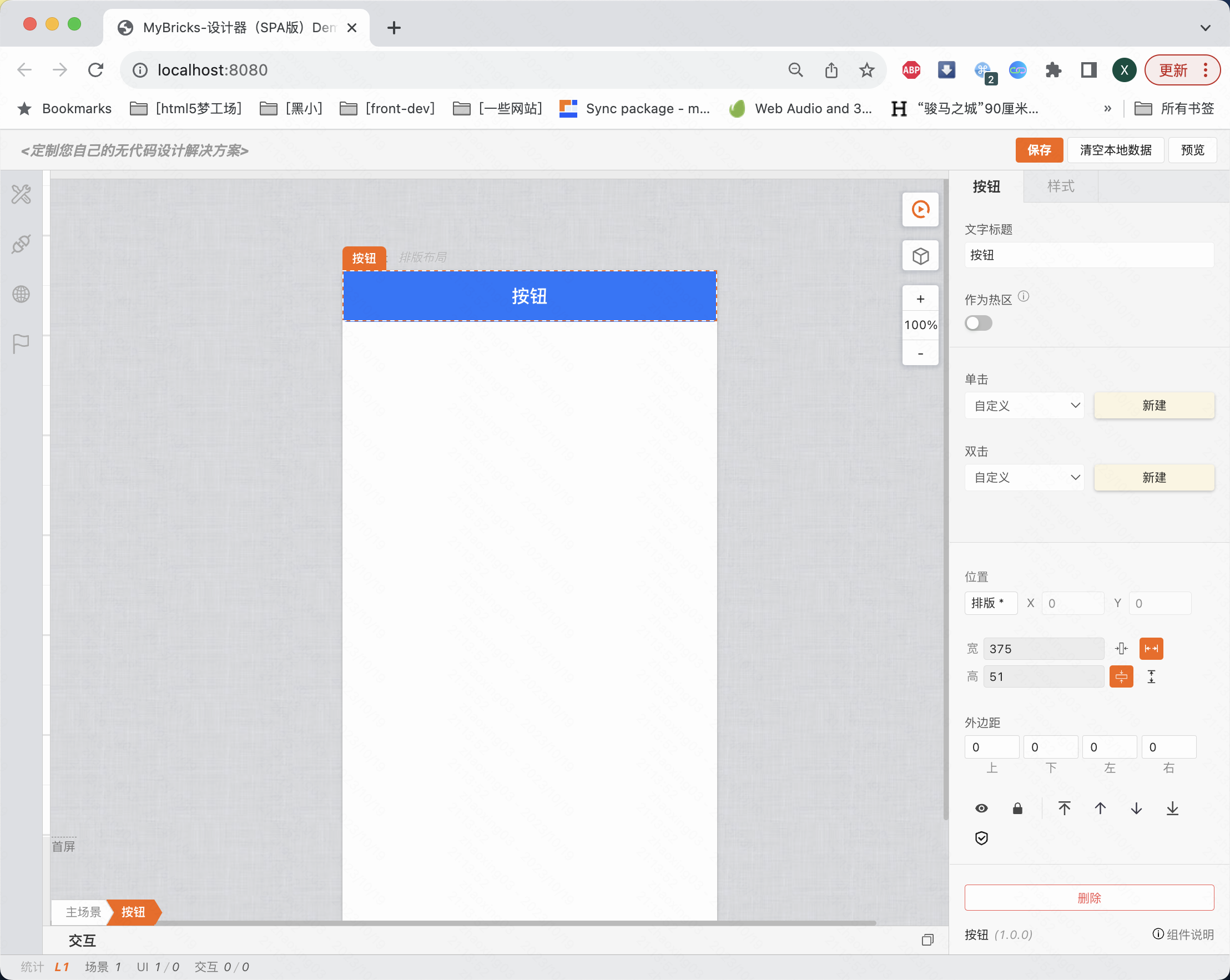Click the browser extensions puzzle icon

1053,70
